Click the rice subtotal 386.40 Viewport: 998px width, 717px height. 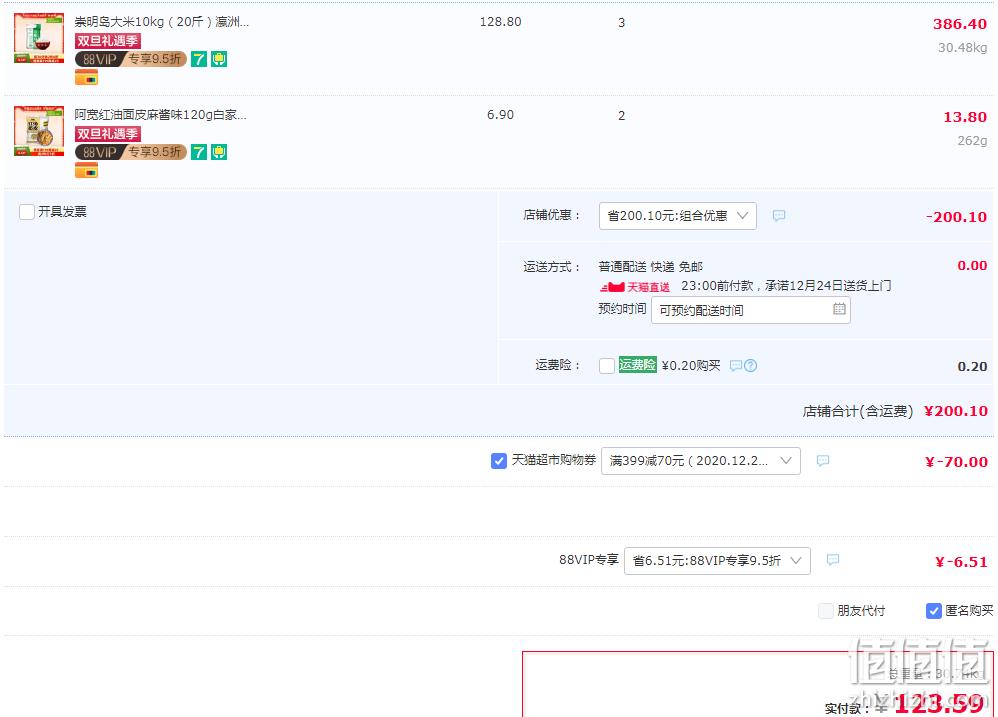(960, 24)
